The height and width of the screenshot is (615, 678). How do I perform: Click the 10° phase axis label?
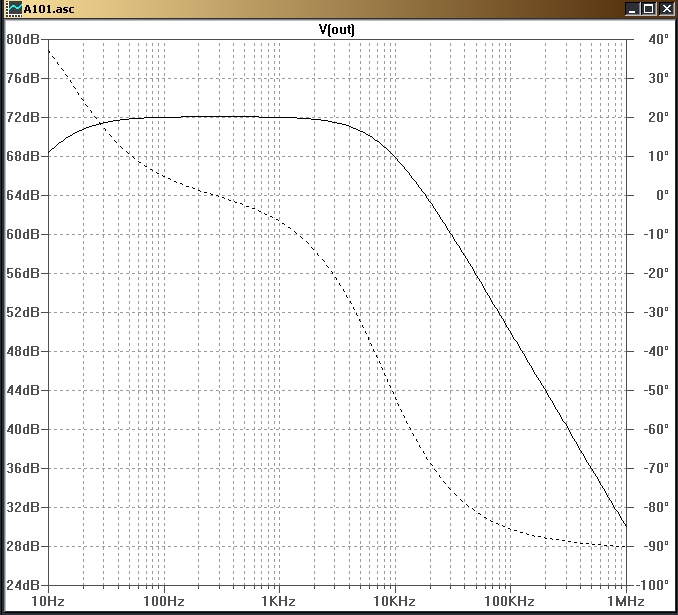(x=659, y=156)
